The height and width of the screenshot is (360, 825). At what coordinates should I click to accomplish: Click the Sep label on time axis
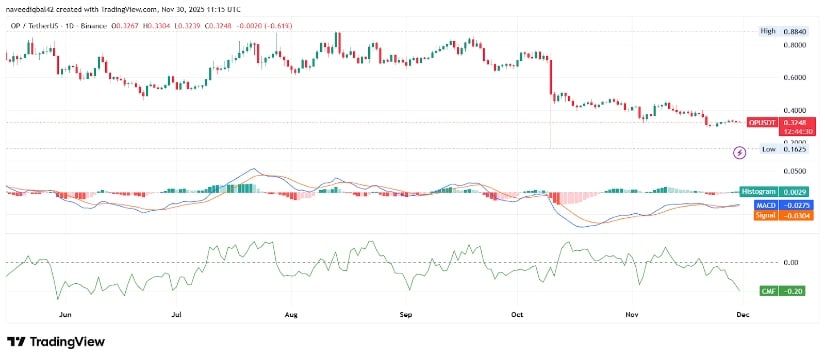405,315
